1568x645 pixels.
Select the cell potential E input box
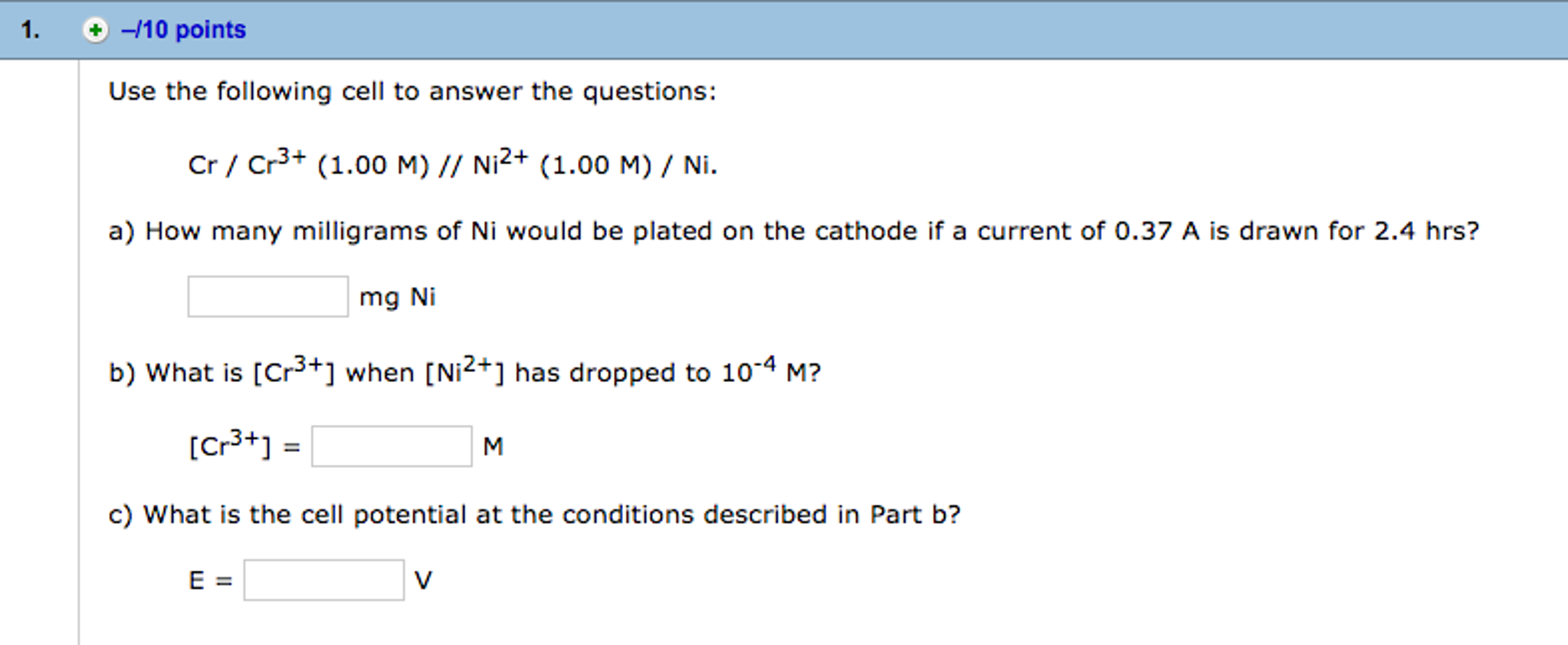[x=323, y=580]
